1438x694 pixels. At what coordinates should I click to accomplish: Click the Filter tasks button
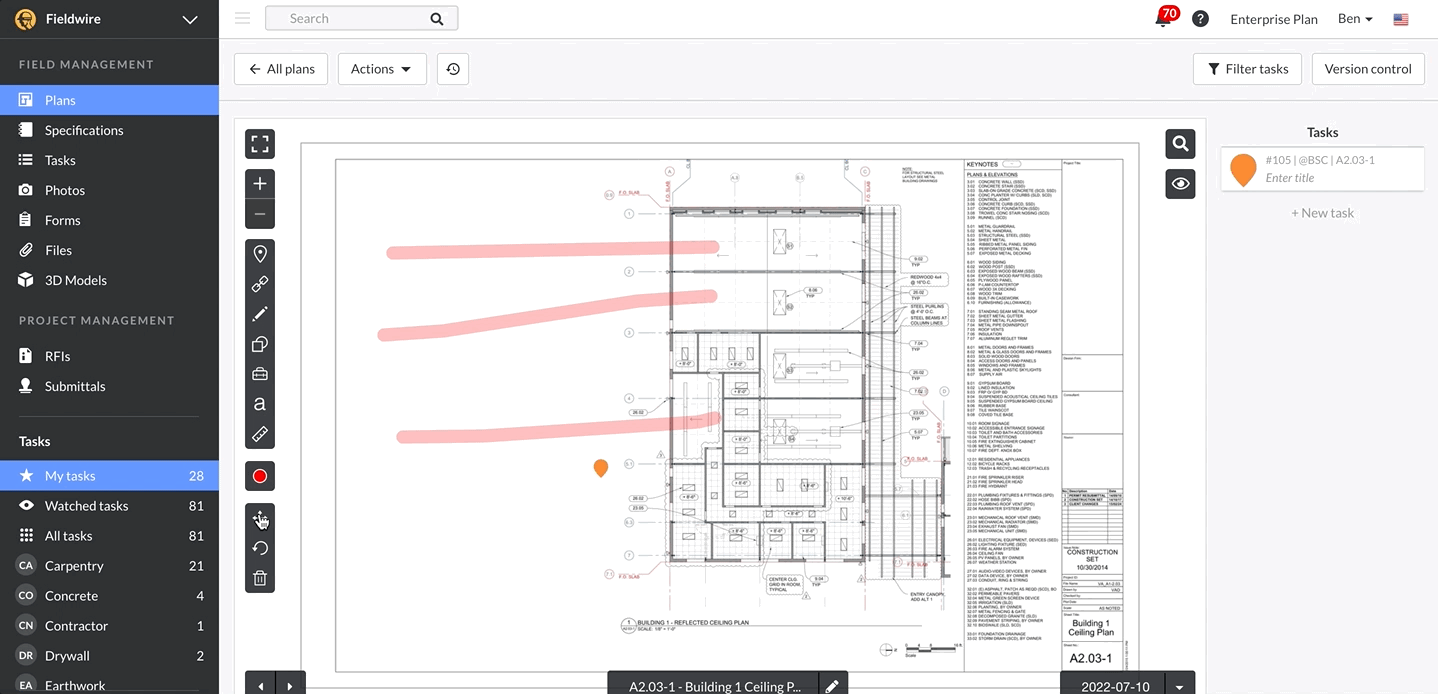(x=1247, y=69)
